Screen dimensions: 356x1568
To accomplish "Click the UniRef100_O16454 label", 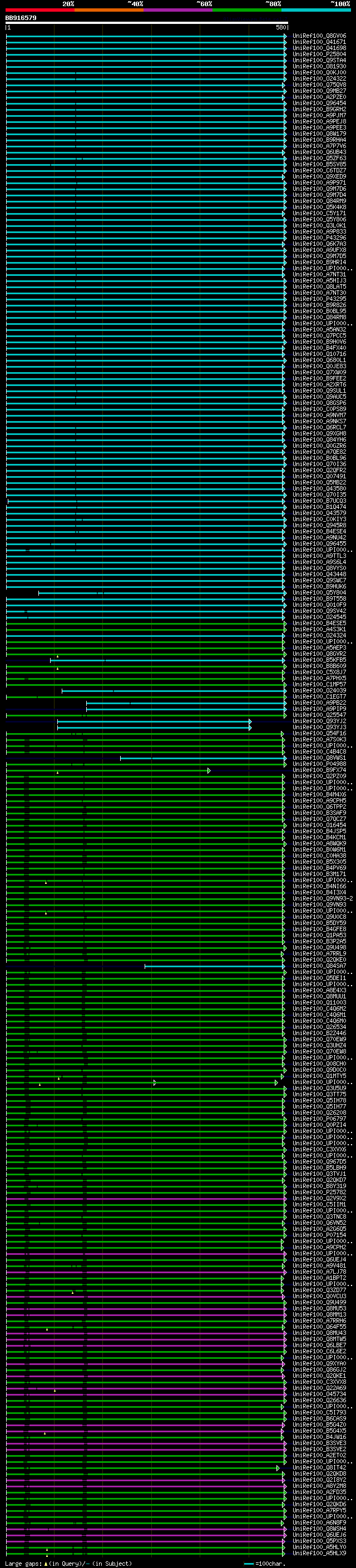I will click(319, 825).
